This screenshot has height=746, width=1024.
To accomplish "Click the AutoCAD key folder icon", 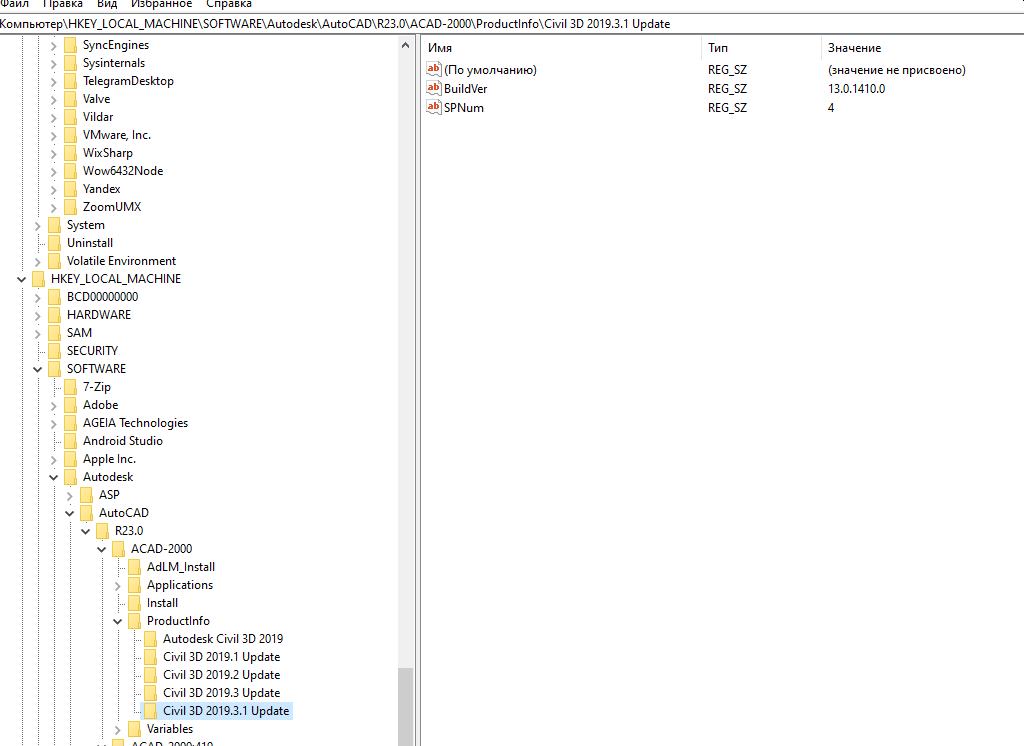I will point(87,513).
